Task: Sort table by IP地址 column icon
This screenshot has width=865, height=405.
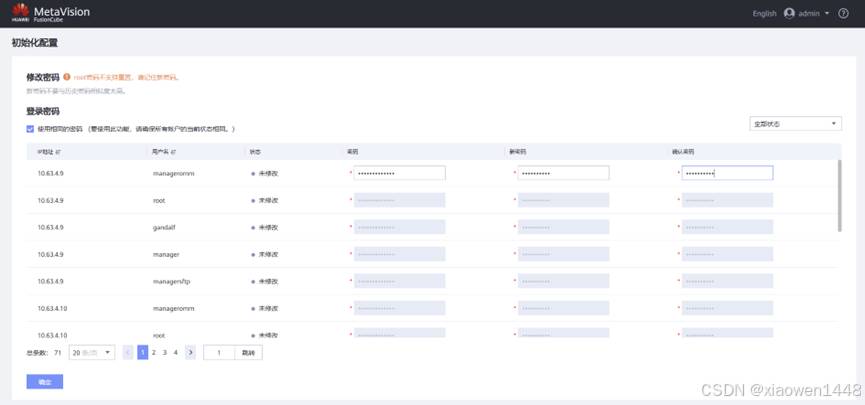Action: (x=58, y=152)
